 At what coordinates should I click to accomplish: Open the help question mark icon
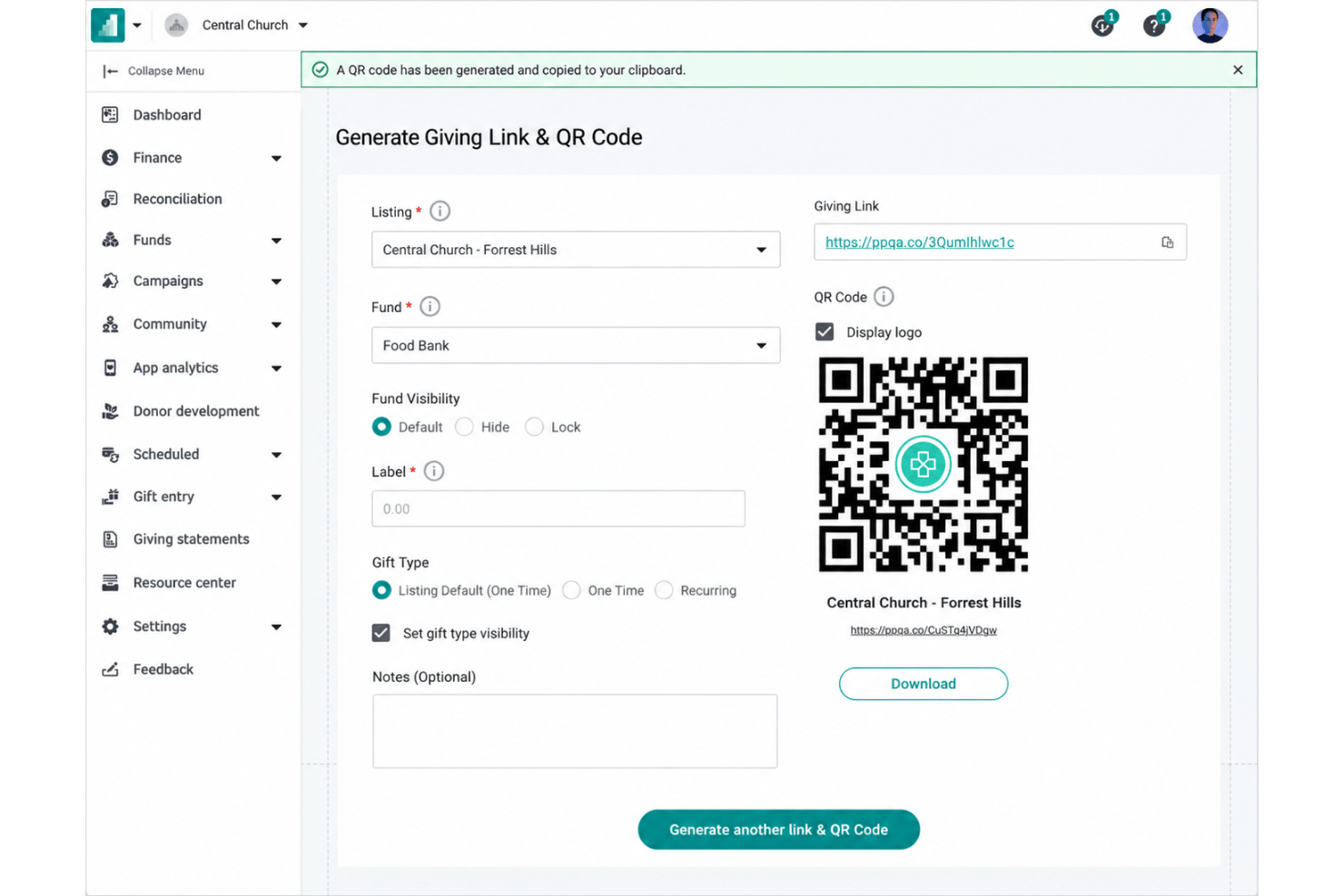1155,25
